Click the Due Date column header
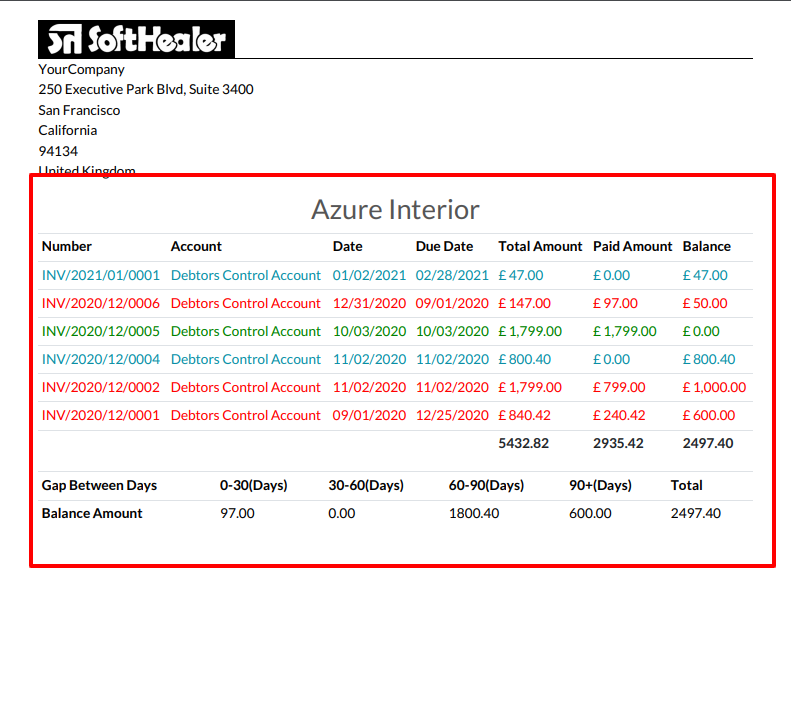The image size is (791, 704). click(444, 246)
